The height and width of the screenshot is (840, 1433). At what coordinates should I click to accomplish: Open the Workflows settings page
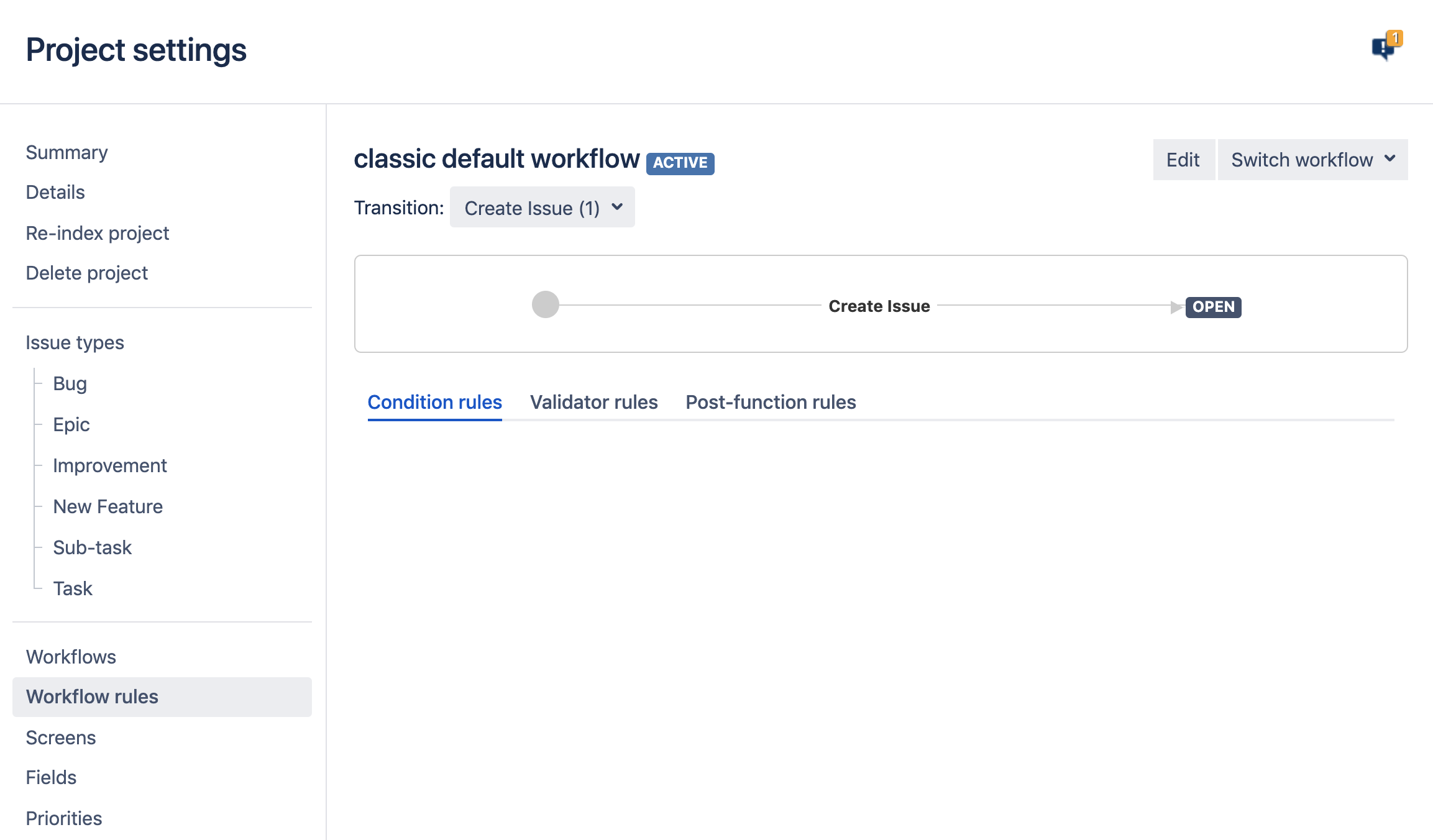71,657
